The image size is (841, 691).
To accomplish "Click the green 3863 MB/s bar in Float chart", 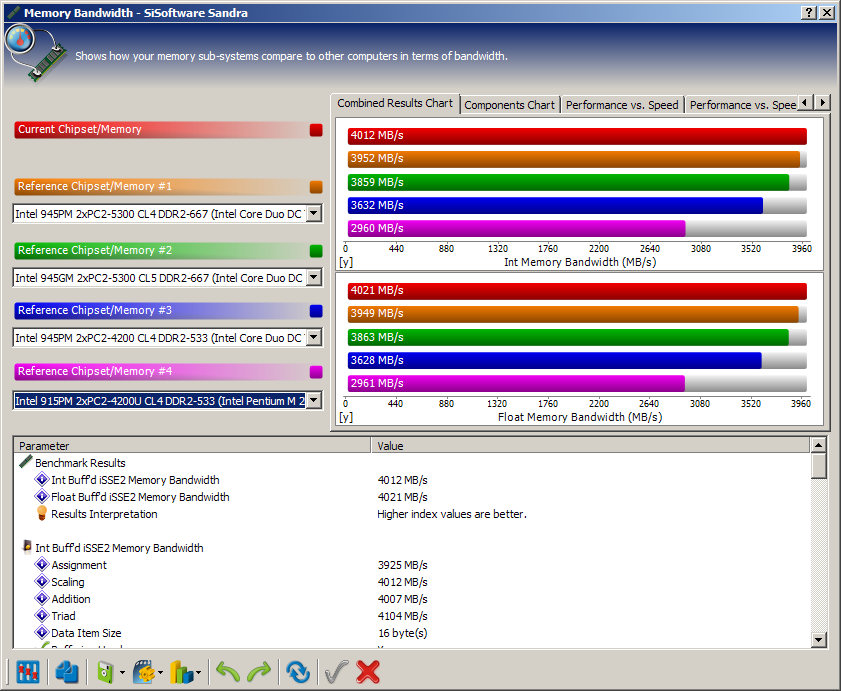I will click(568, 337).
